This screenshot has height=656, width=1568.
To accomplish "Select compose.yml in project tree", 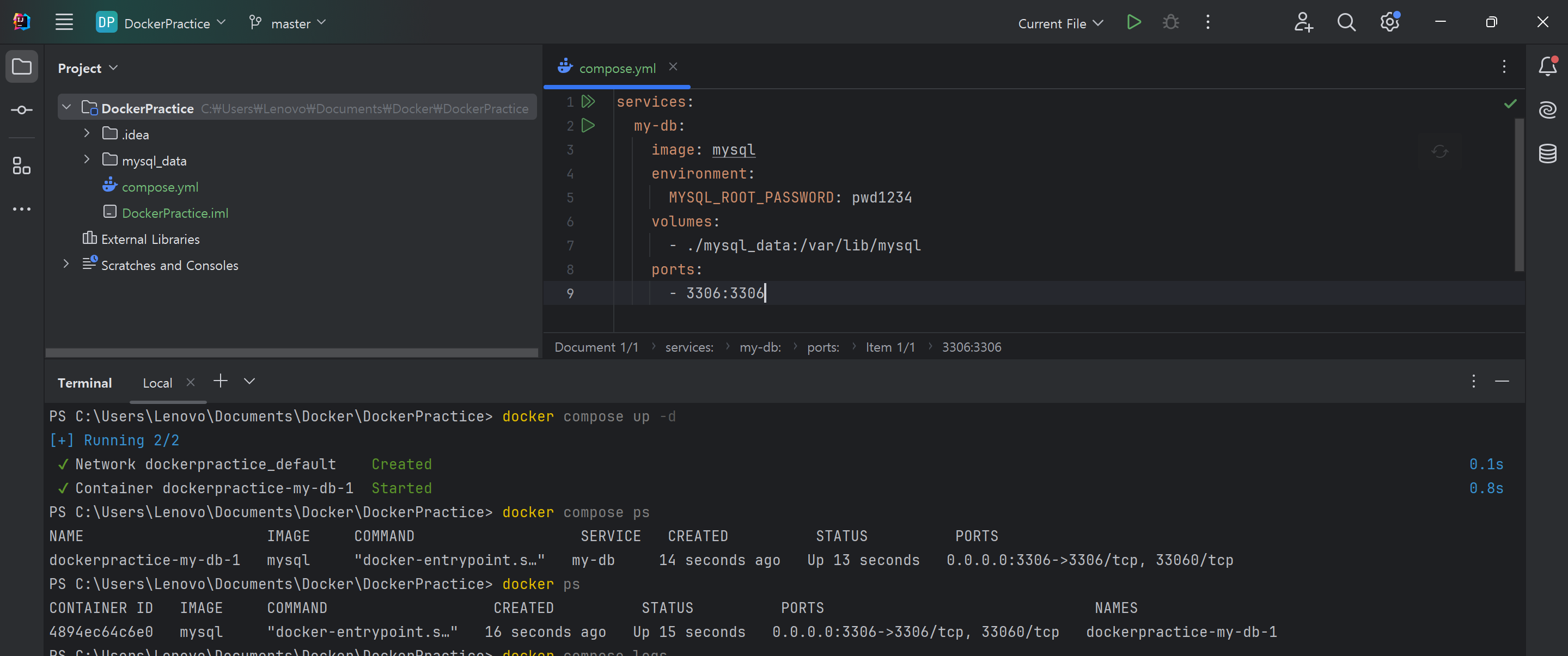I will (160, 187).
